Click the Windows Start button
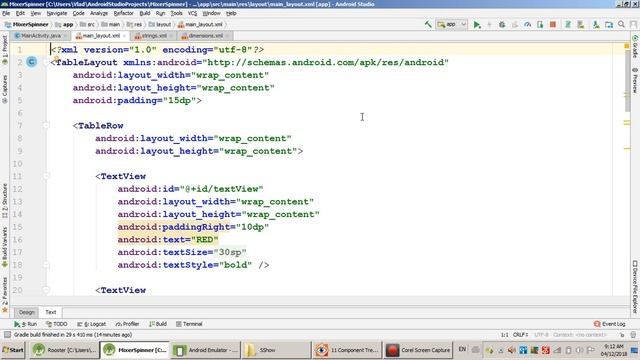The height and width of the screenshot is (360, 640). [13, 350]
